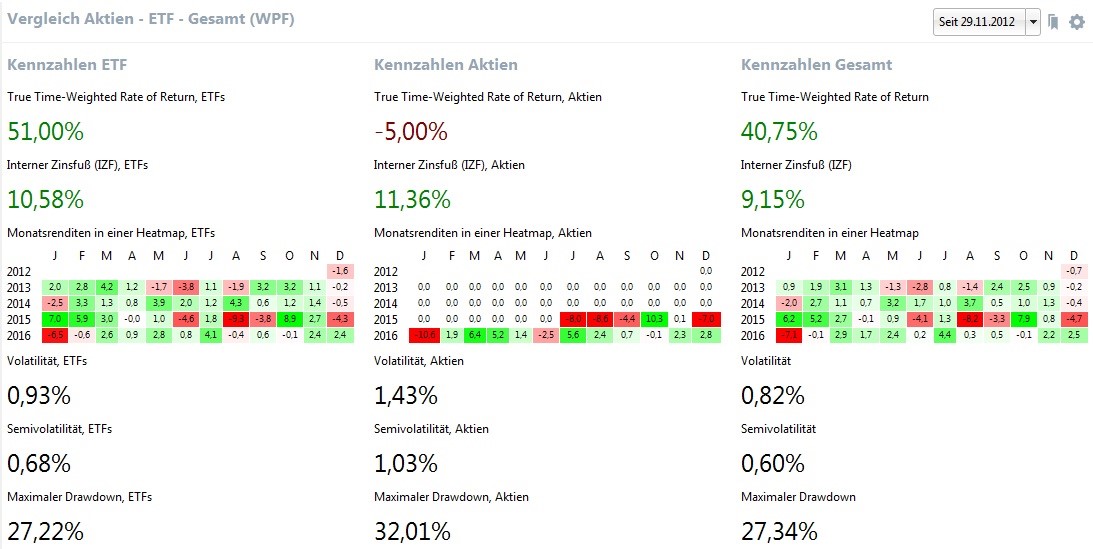Select the 0,68% ETF semivolatility value
This screenshot has height=549, width=1093.
(39, 463)
